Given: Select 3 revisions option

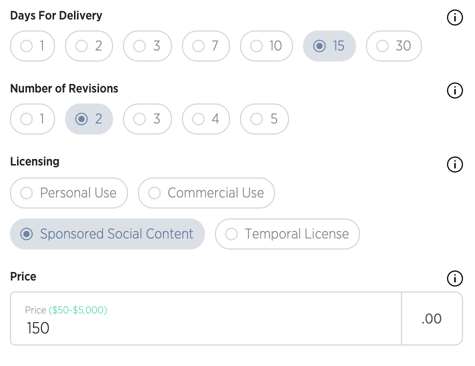Looking at the screenshot, I should point(147,119).
